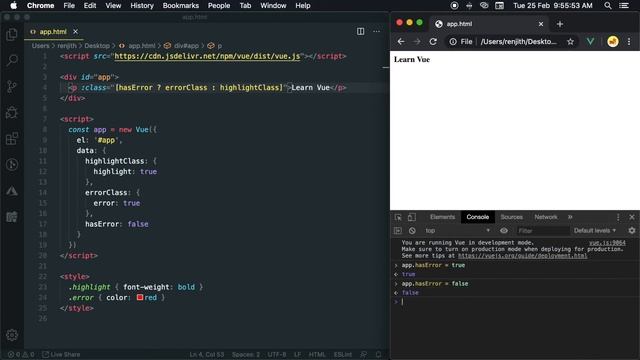Image resolution: width=640 pixels, height=360 pixels.
Task: Clear the console output
Action: [412, 231]
